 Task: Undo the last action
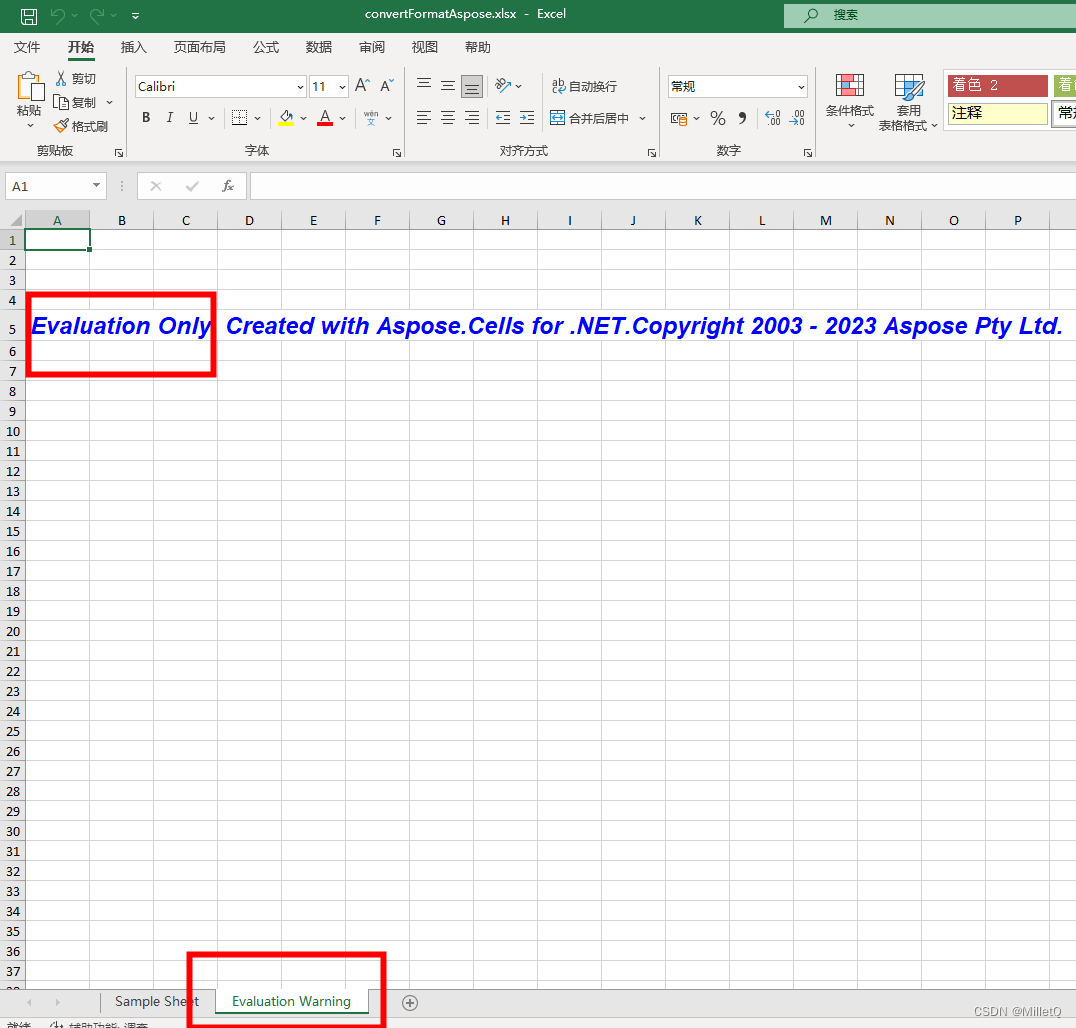(58, 16)
